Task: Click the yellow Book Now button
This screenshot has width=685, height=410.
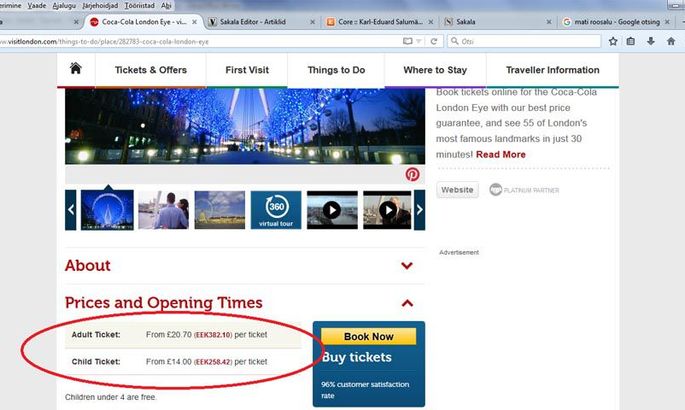Action: click(x=368, y=337)
